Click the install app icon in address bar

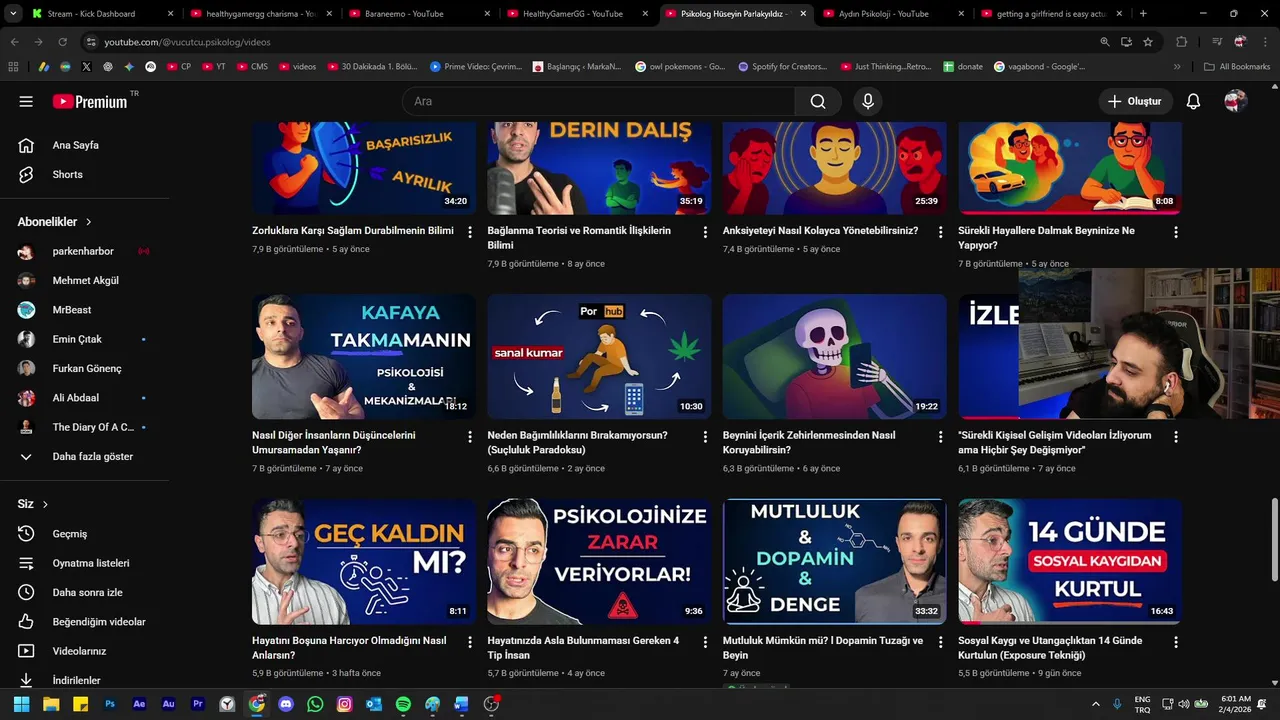tap(1126, 42)
